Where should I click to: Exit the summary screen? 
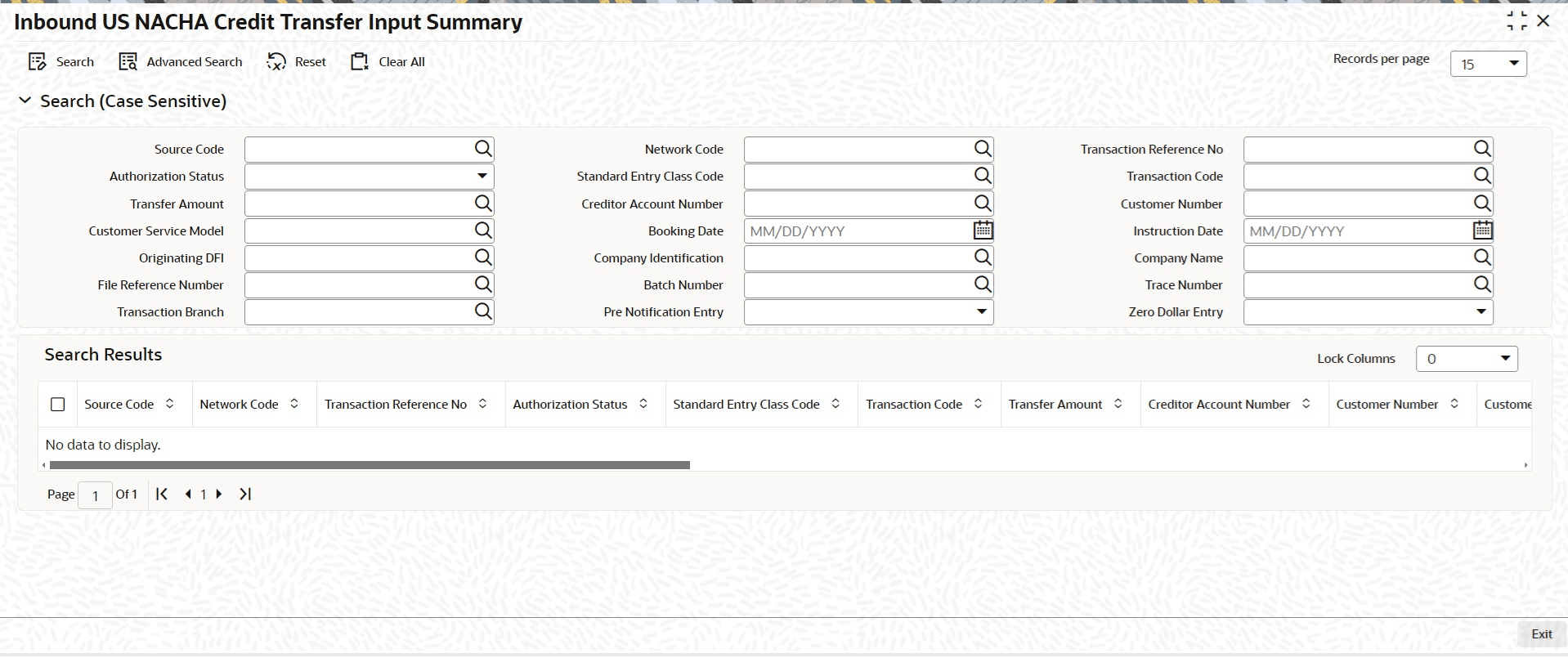coord(1541,634)
